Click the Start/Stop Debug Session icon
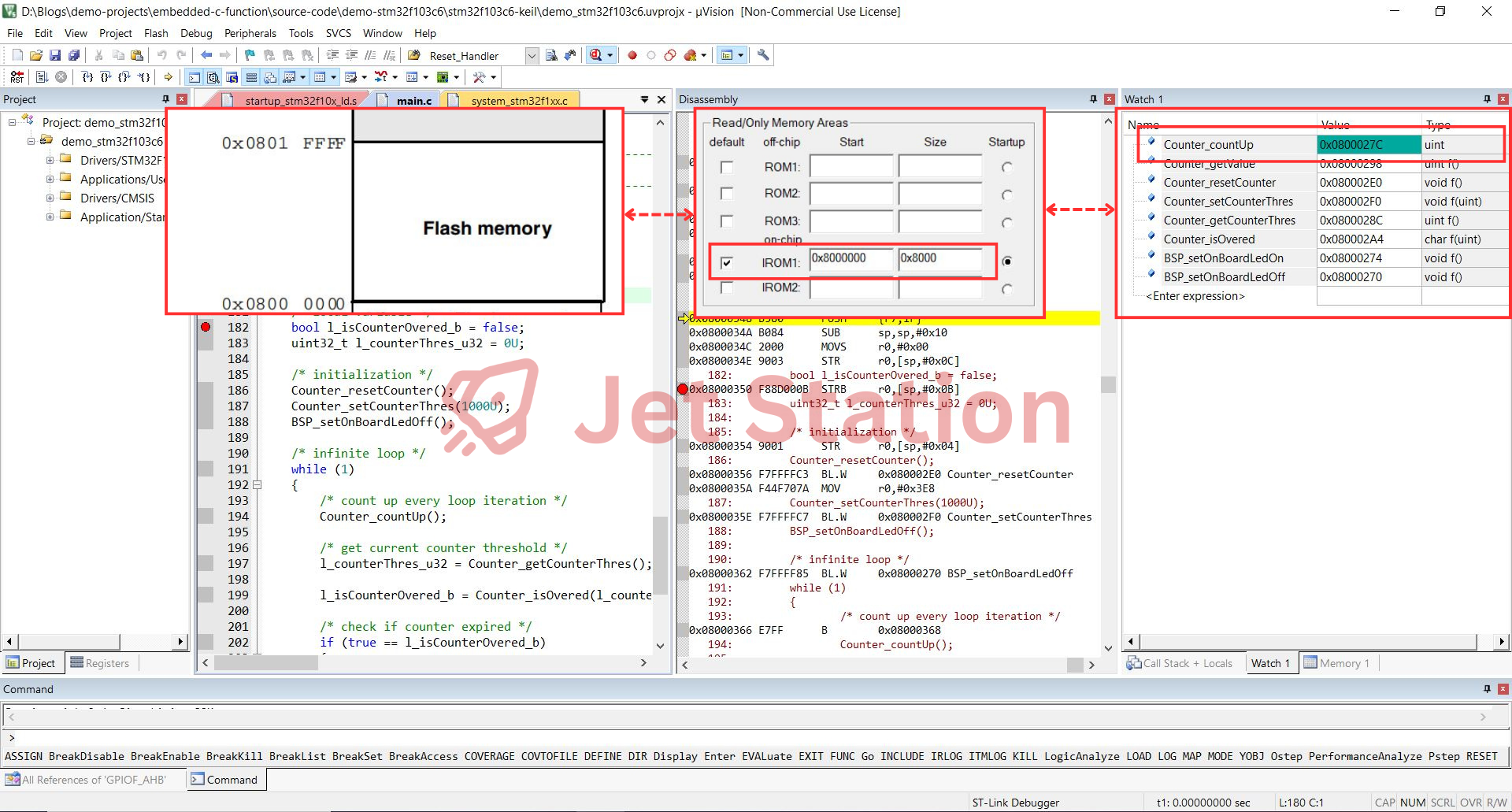 tap(596, 55)
